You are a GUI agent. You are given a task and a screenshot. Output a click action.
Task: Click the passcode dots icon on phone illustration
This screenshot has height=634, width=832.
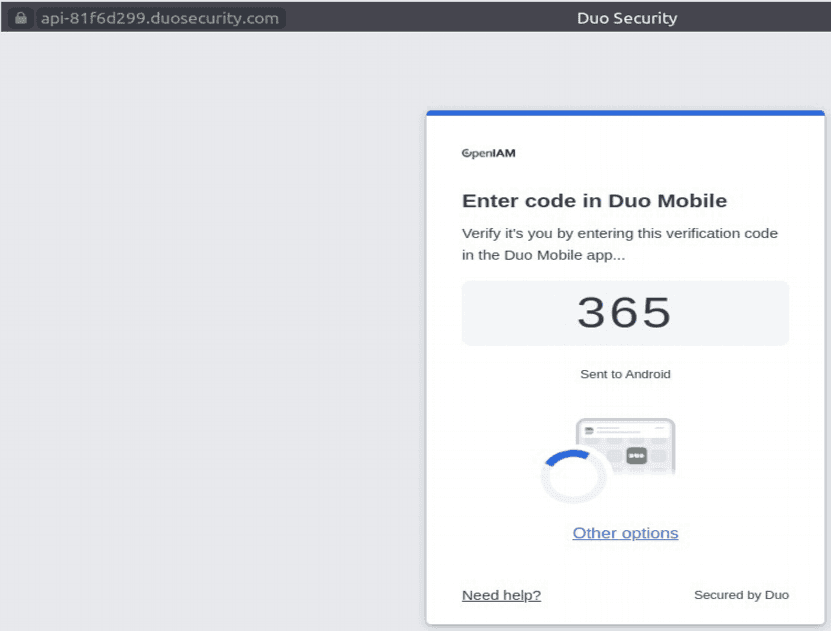(637, 455)
